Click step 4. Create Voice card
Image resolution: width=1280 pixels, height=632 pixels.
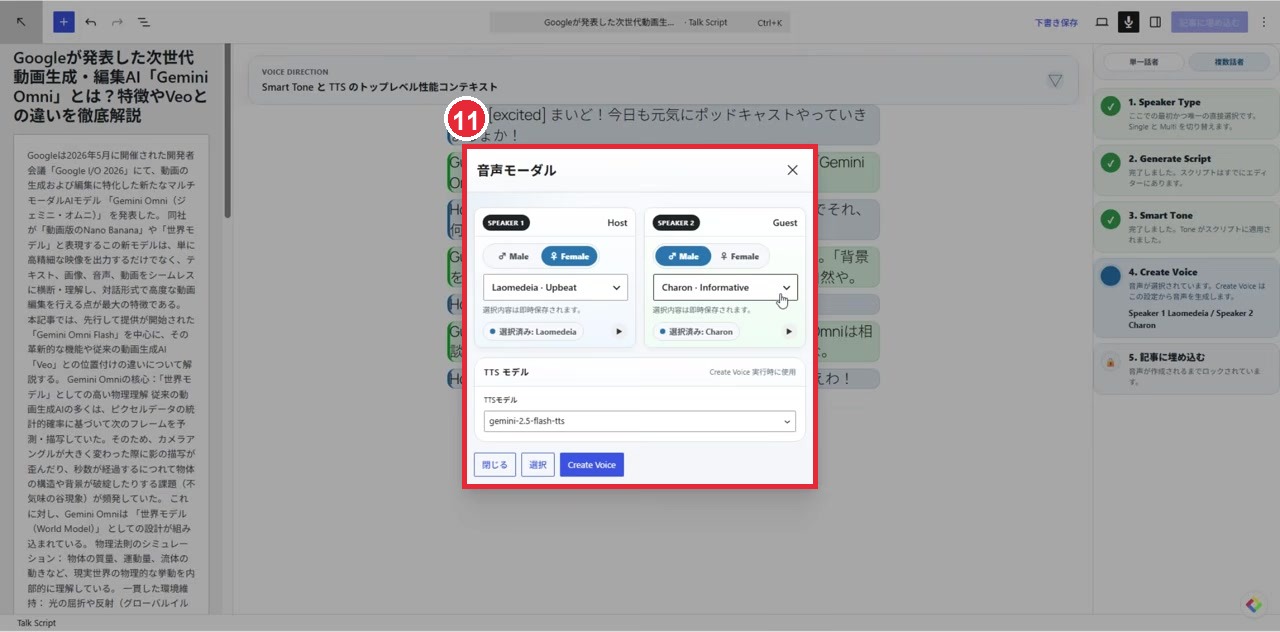point(1186,298)
